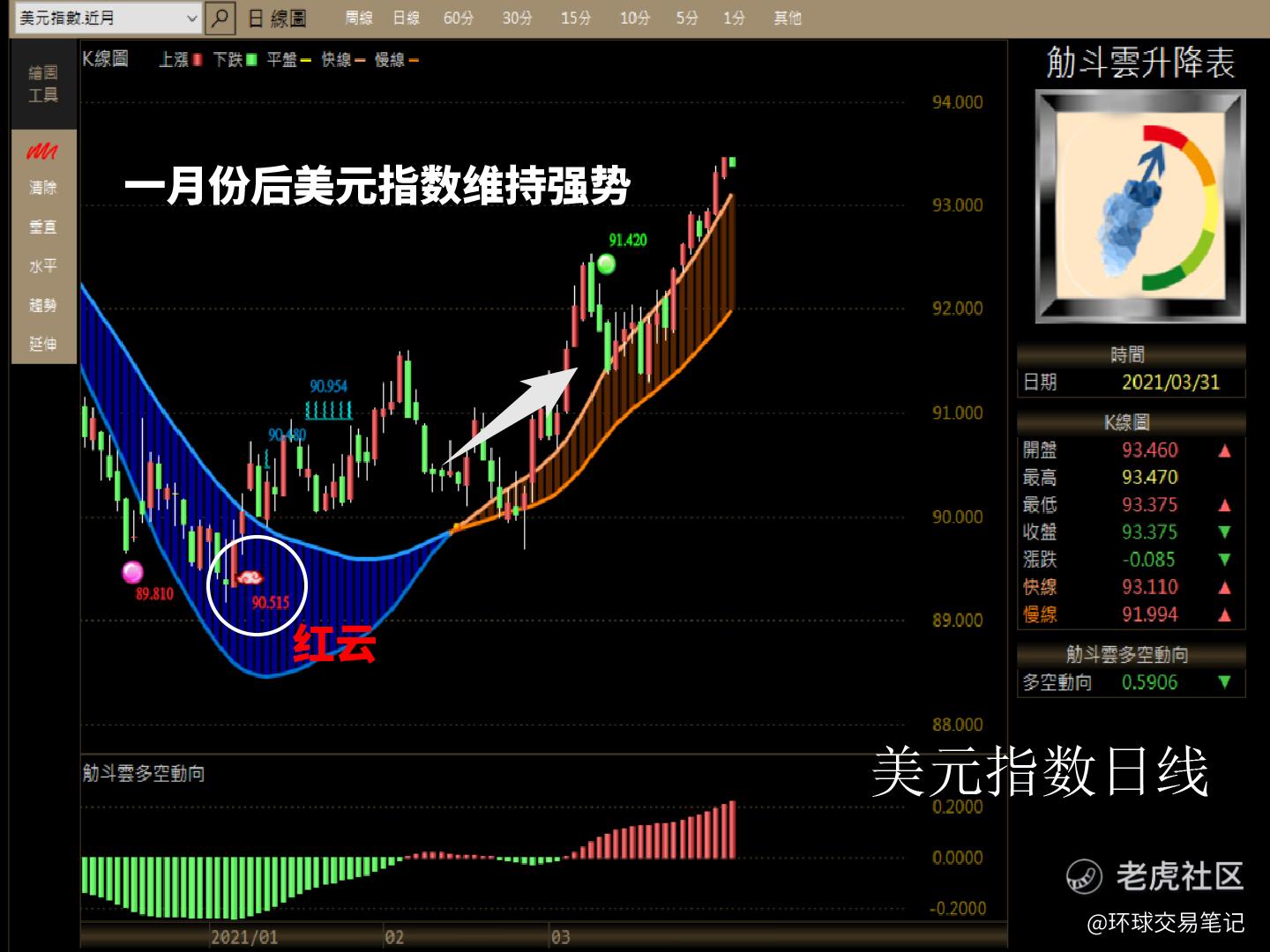Click the 收盤 row price value
This screenshot has width=1270, height=952.
click(1150, 532)
